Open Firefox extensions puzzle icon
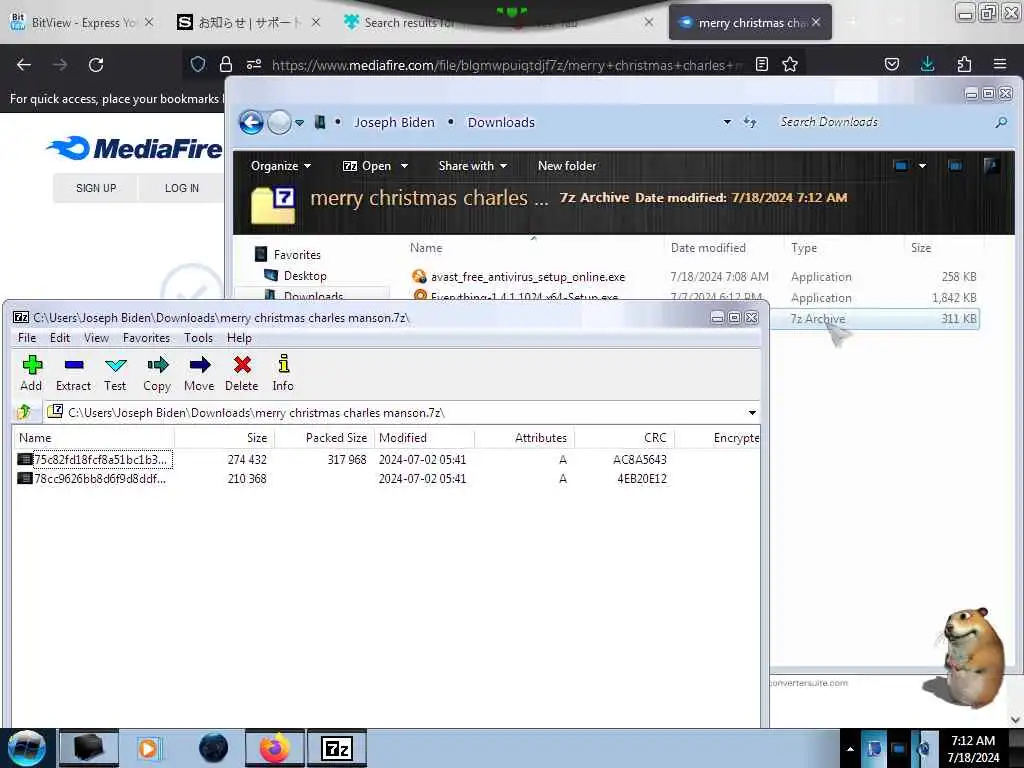The image size is (1024, 768). (x=964, y=64)
